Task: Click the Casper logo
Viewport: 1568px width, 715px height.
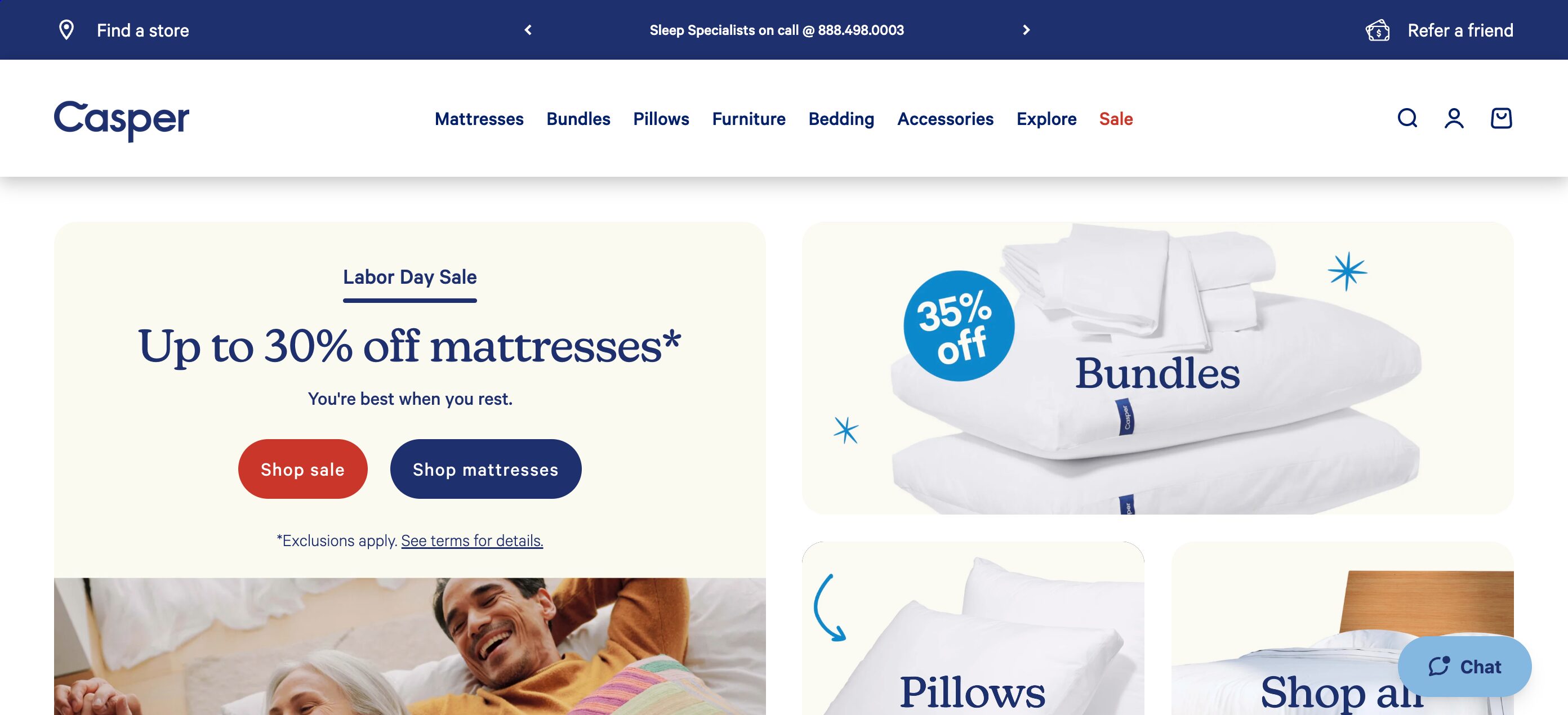Action: point(122,120)
